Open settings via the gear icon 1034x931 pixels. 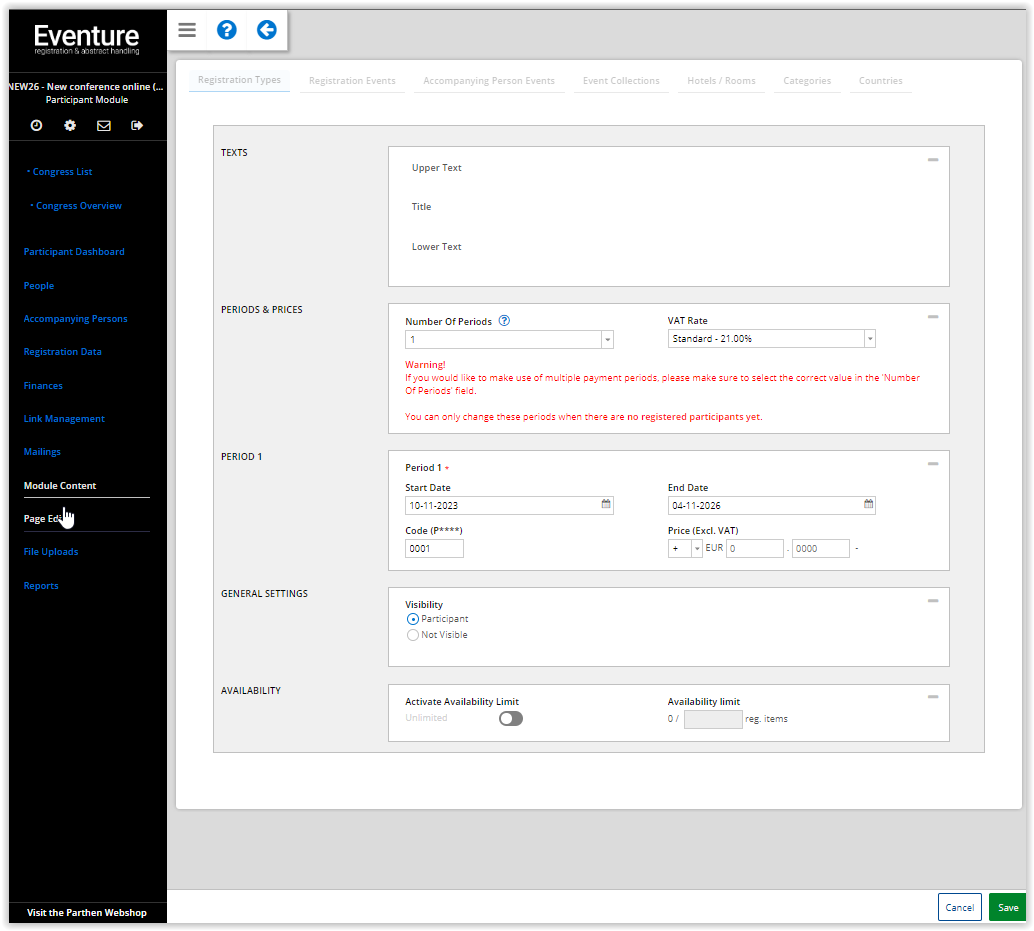pyautogui.click(x=69, y=125)
